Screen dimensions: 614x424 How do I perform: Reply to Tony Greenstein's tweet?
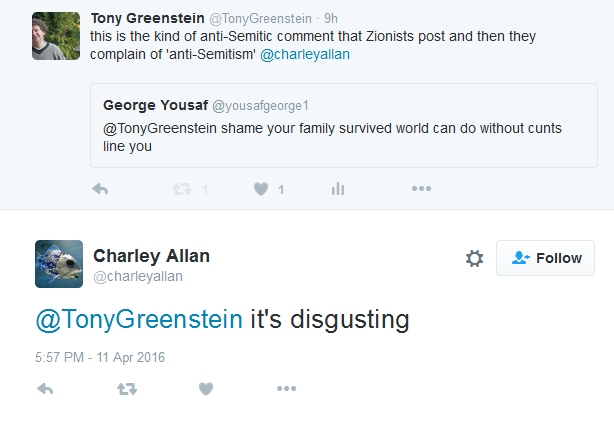tap(100, 189)
